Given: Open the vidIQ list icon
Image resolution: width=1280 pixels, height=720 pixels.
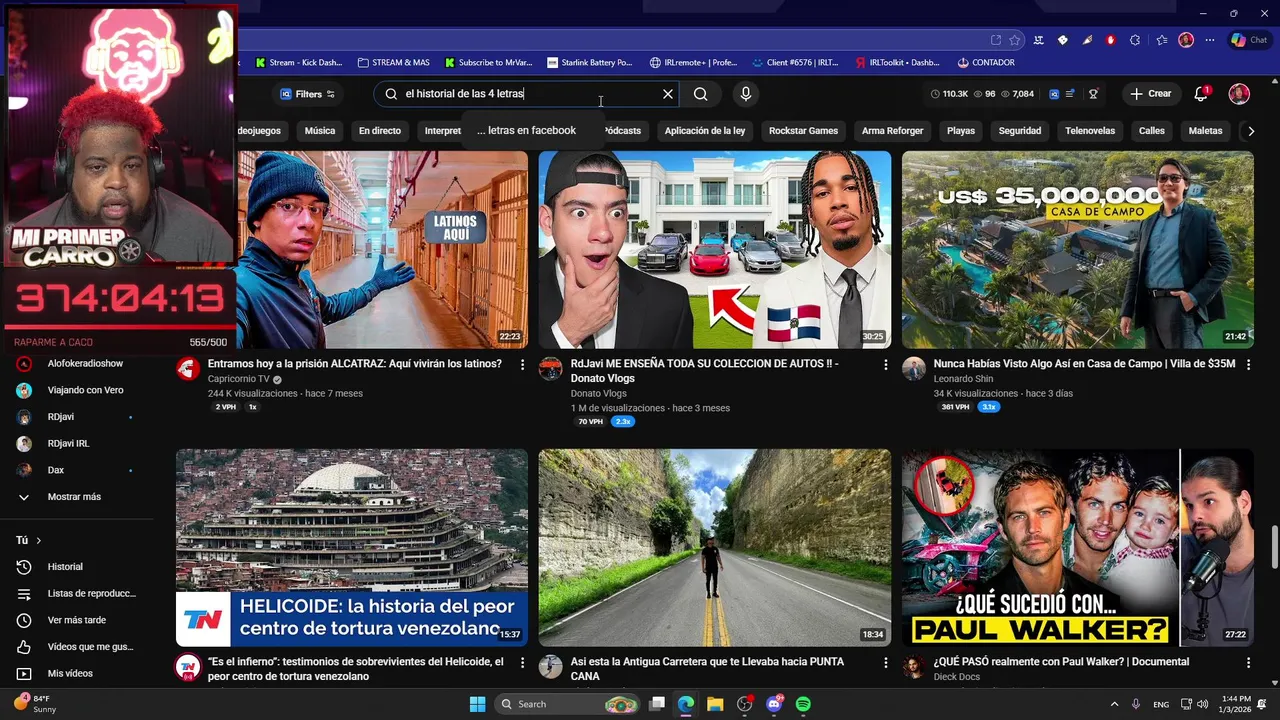Looking at the screenshot, I should [x=1070, y=94].
